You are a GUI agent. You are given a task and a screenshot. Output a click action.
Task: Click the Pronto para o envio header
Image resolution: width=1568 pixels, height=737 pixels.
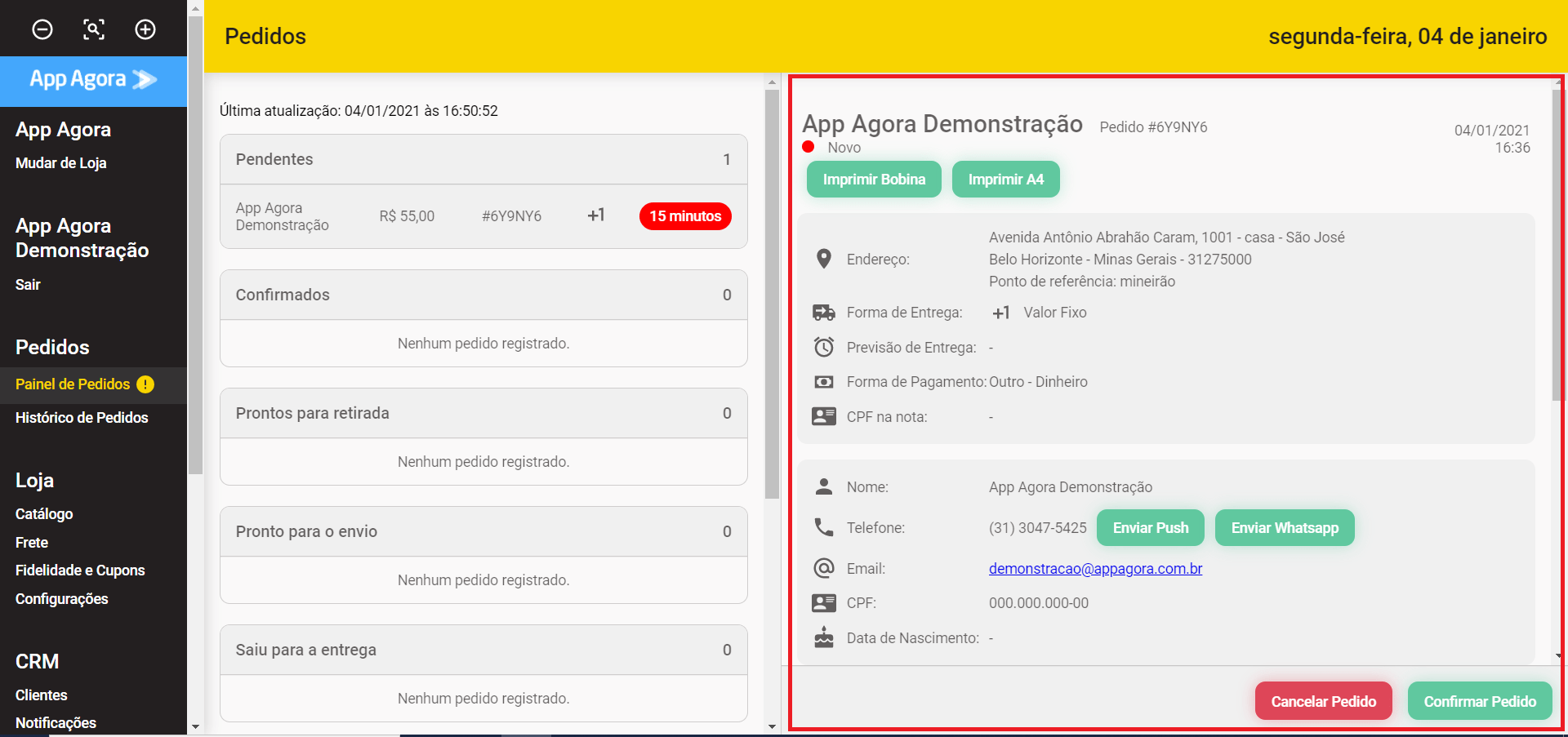click(x=483, y=531)
